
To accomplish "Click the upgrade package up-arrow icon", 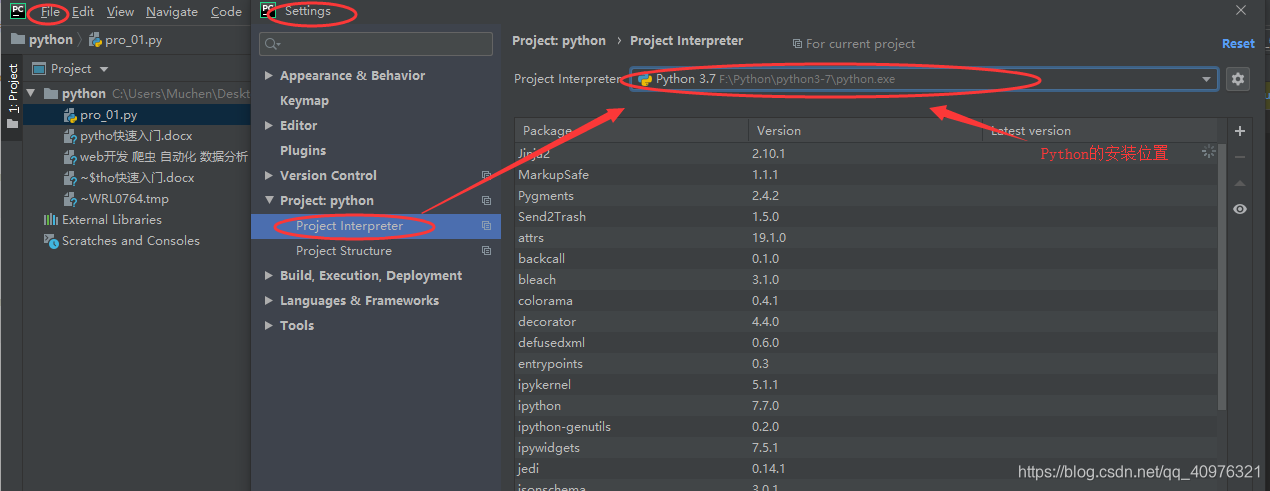I will tap(1240, 183).
